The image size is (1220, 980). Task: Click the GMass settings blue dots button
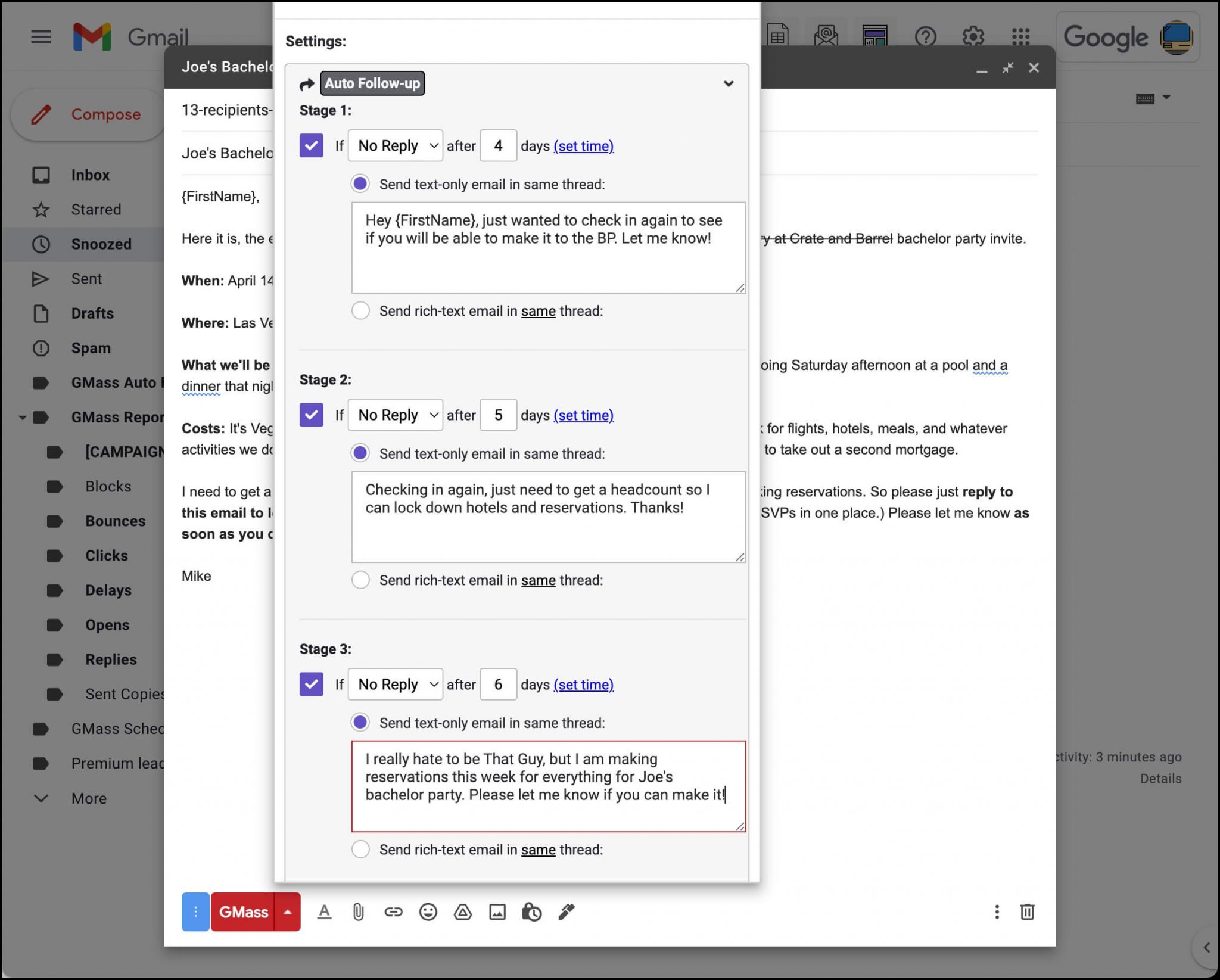195,912
